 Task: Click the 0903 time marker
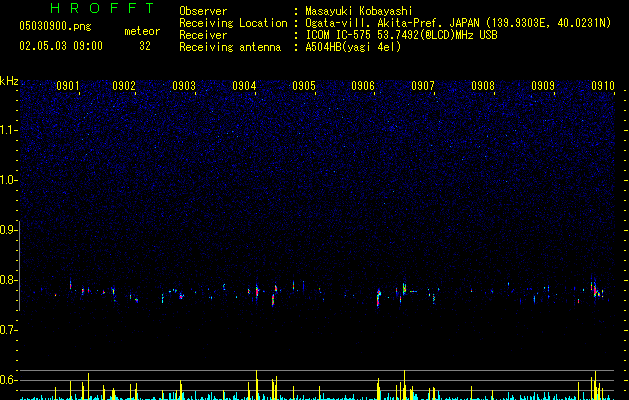point(184,86)
